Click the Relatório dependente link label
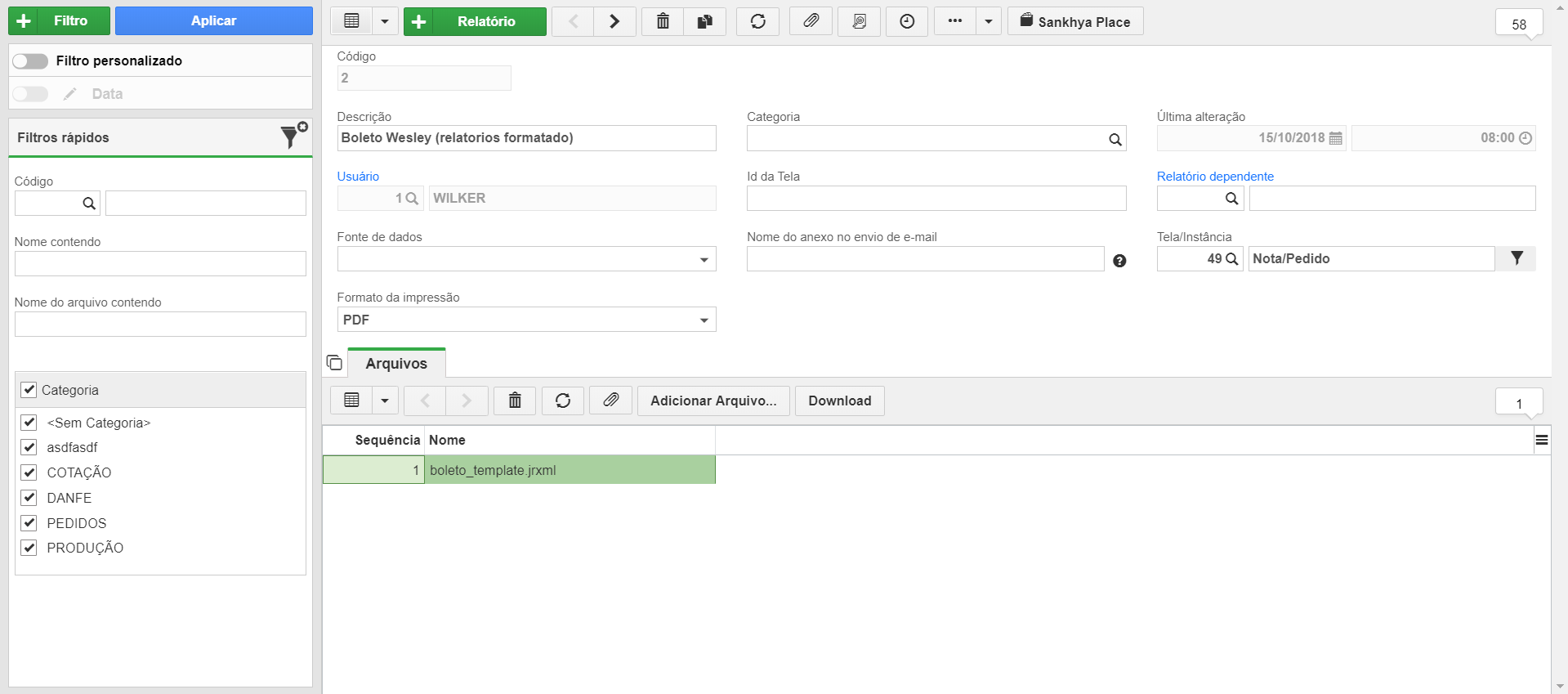Screen dimensions: 1568x694 tap(1215, 177)
